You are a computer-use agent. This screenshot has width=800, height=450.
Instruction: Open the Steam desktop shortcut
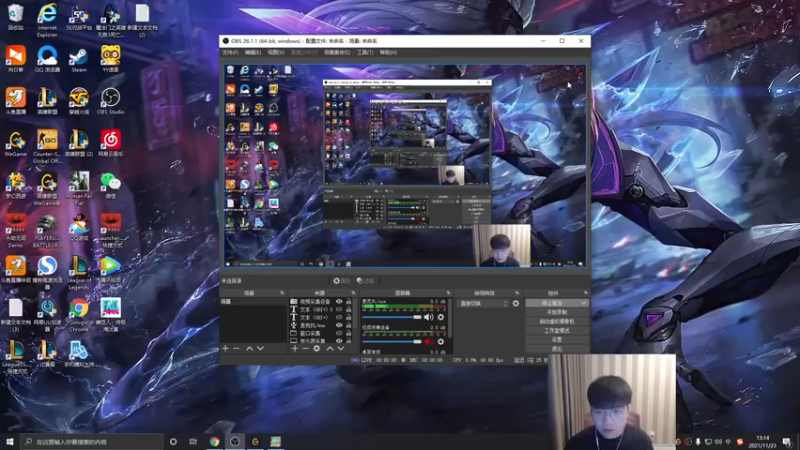click(79, 59)
